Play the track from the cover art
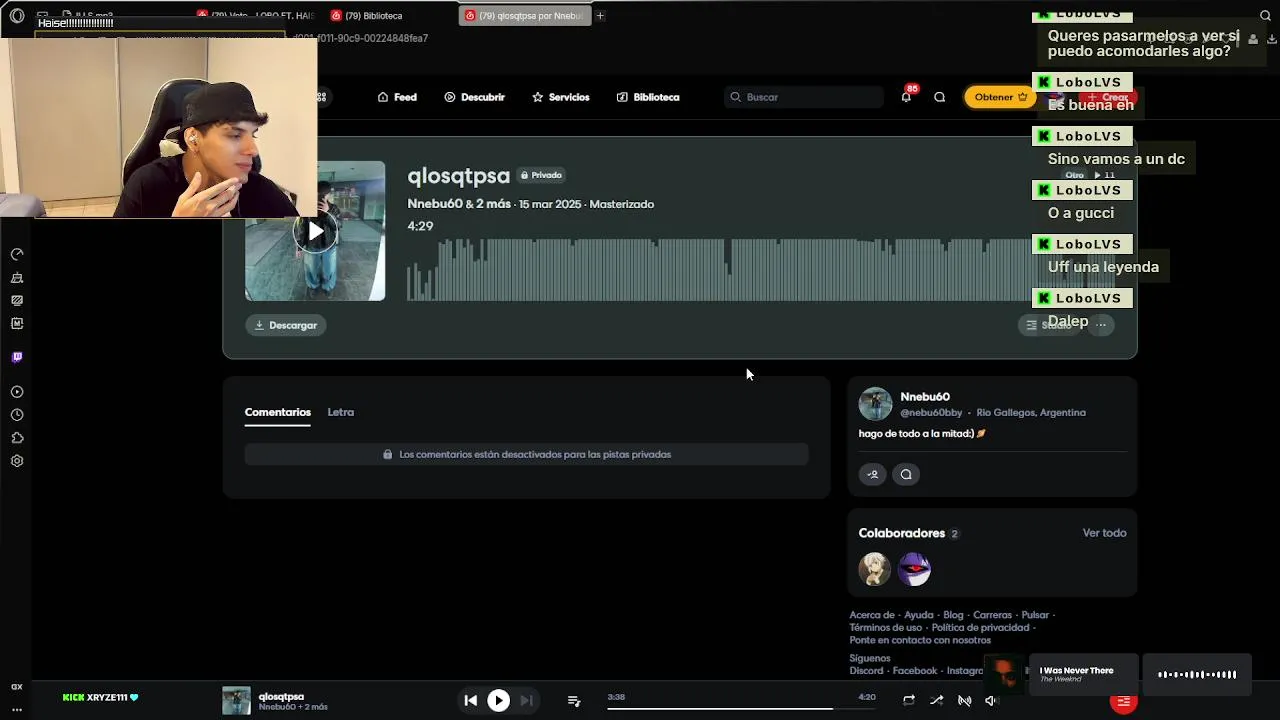Image resolution: width=1280 pixels, height=720 pixels. coord(315,231)
